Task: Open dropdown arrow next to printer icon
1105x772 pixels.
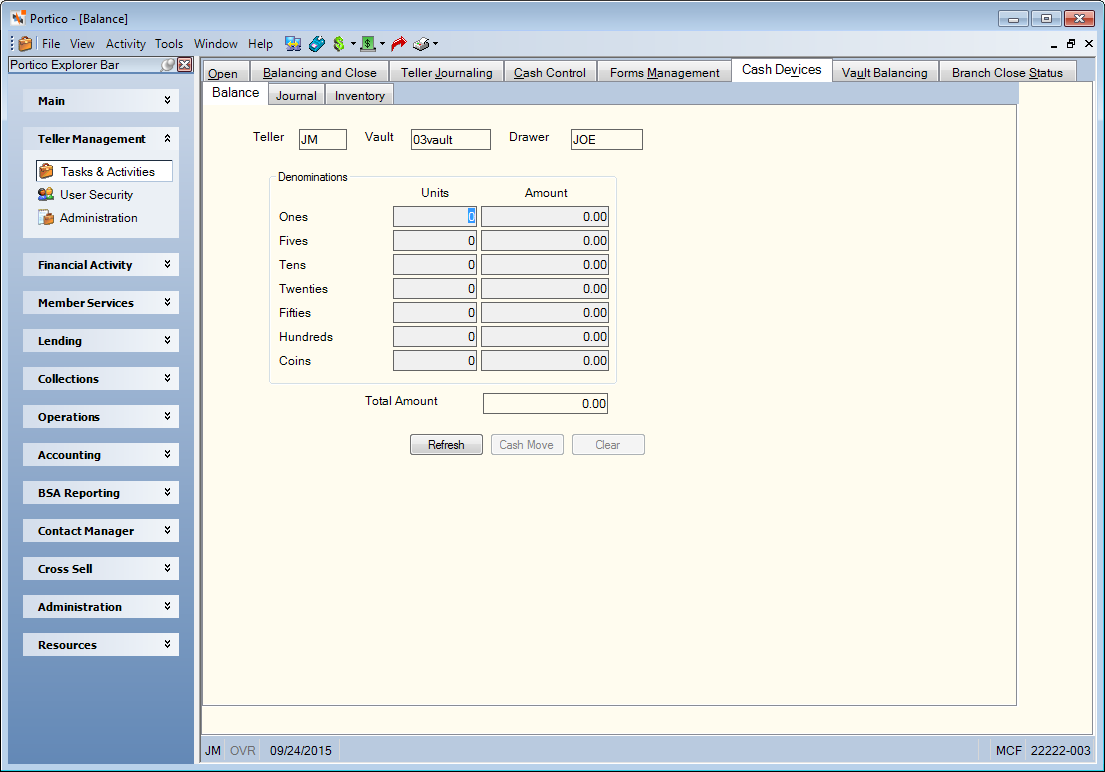Action: click(436, 44)
